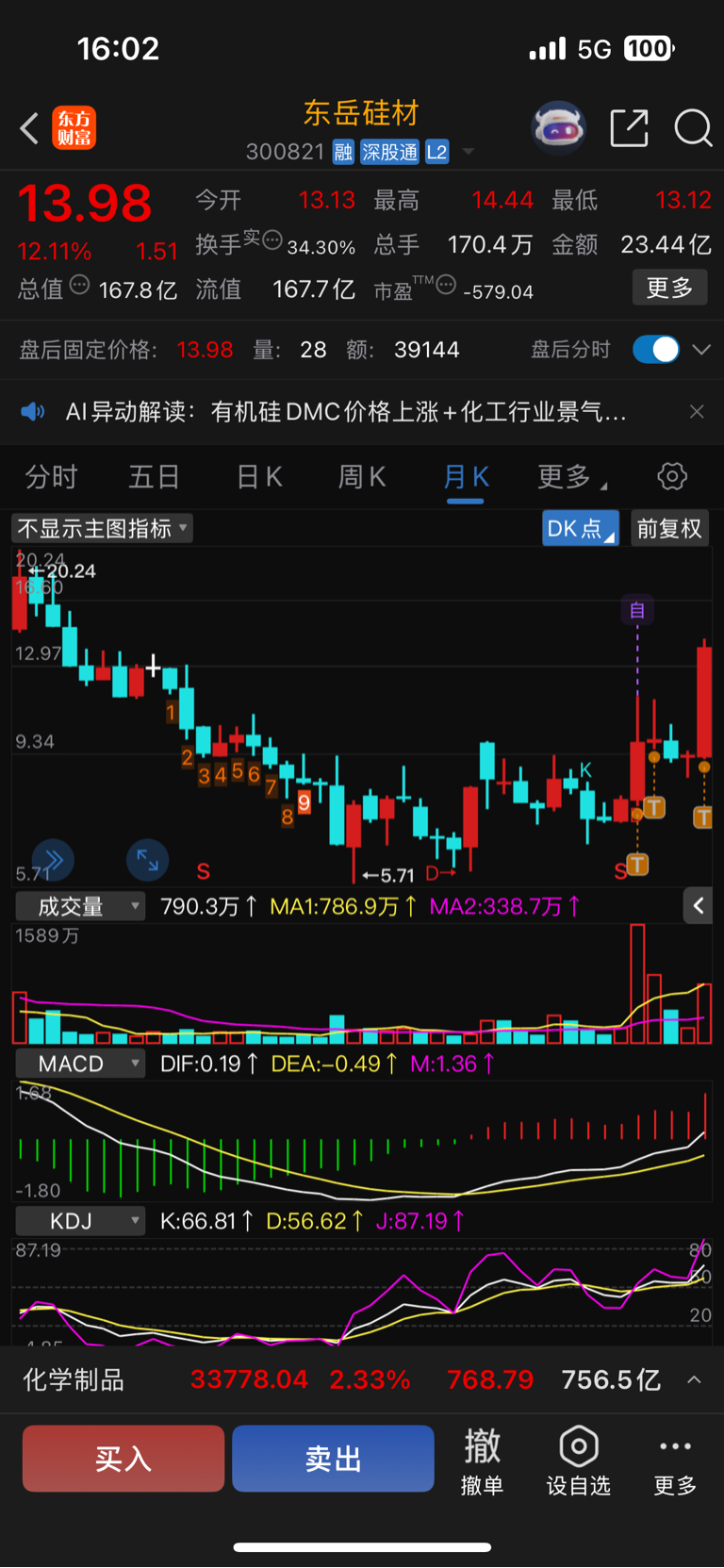Tap the 20.24 high price label
This screenshot has width=724, height=1568.
click(62, 570)
